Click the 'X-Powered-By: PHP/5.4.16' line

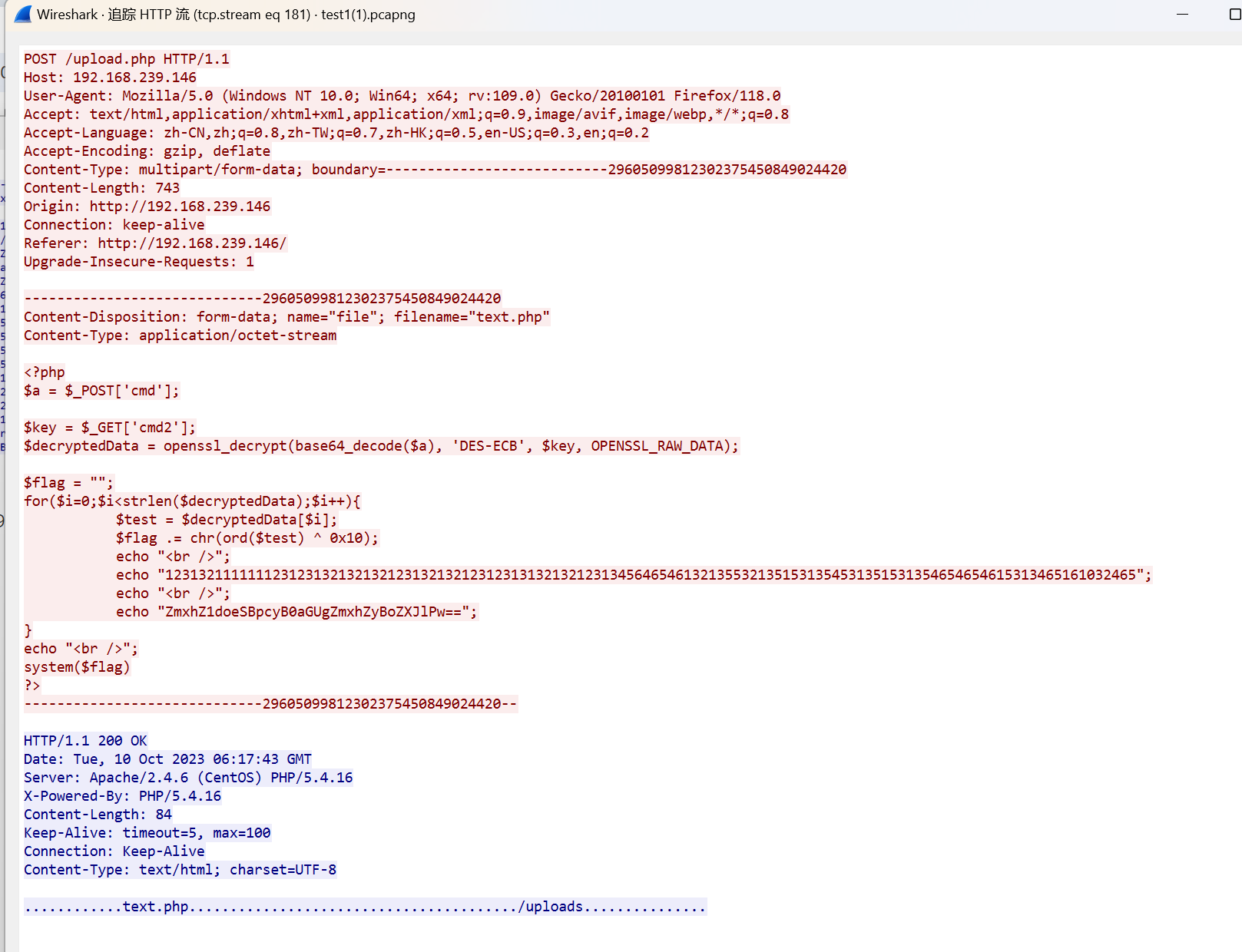(122, 796)
